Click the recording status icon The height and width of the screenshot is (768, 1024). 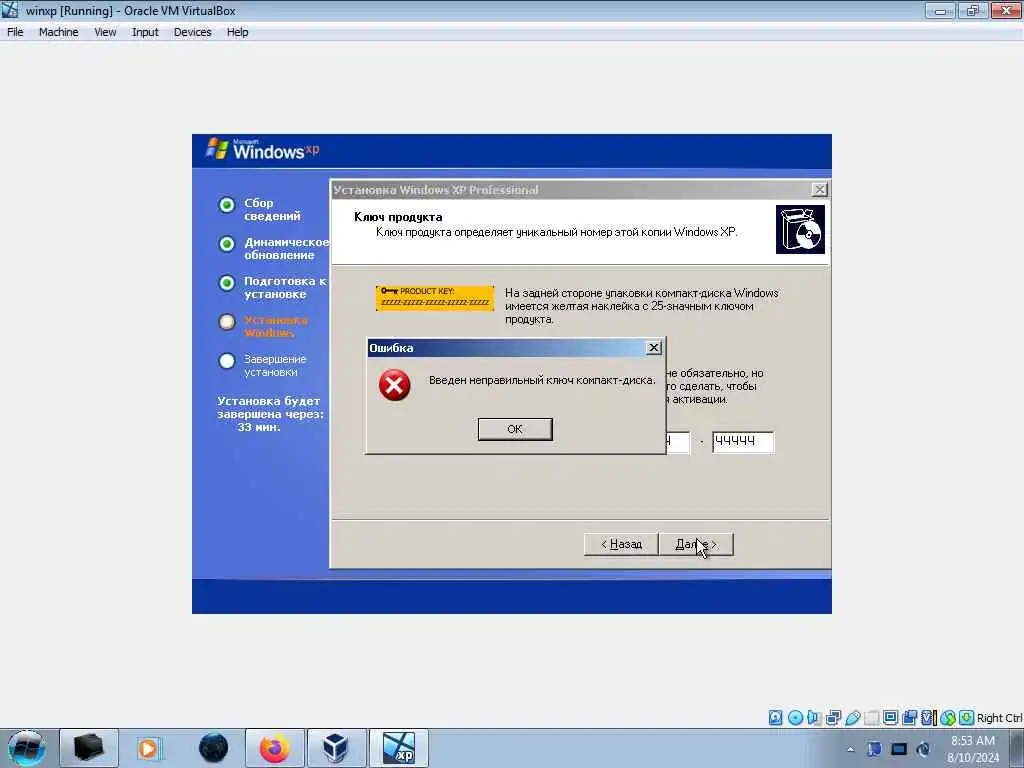910,718
